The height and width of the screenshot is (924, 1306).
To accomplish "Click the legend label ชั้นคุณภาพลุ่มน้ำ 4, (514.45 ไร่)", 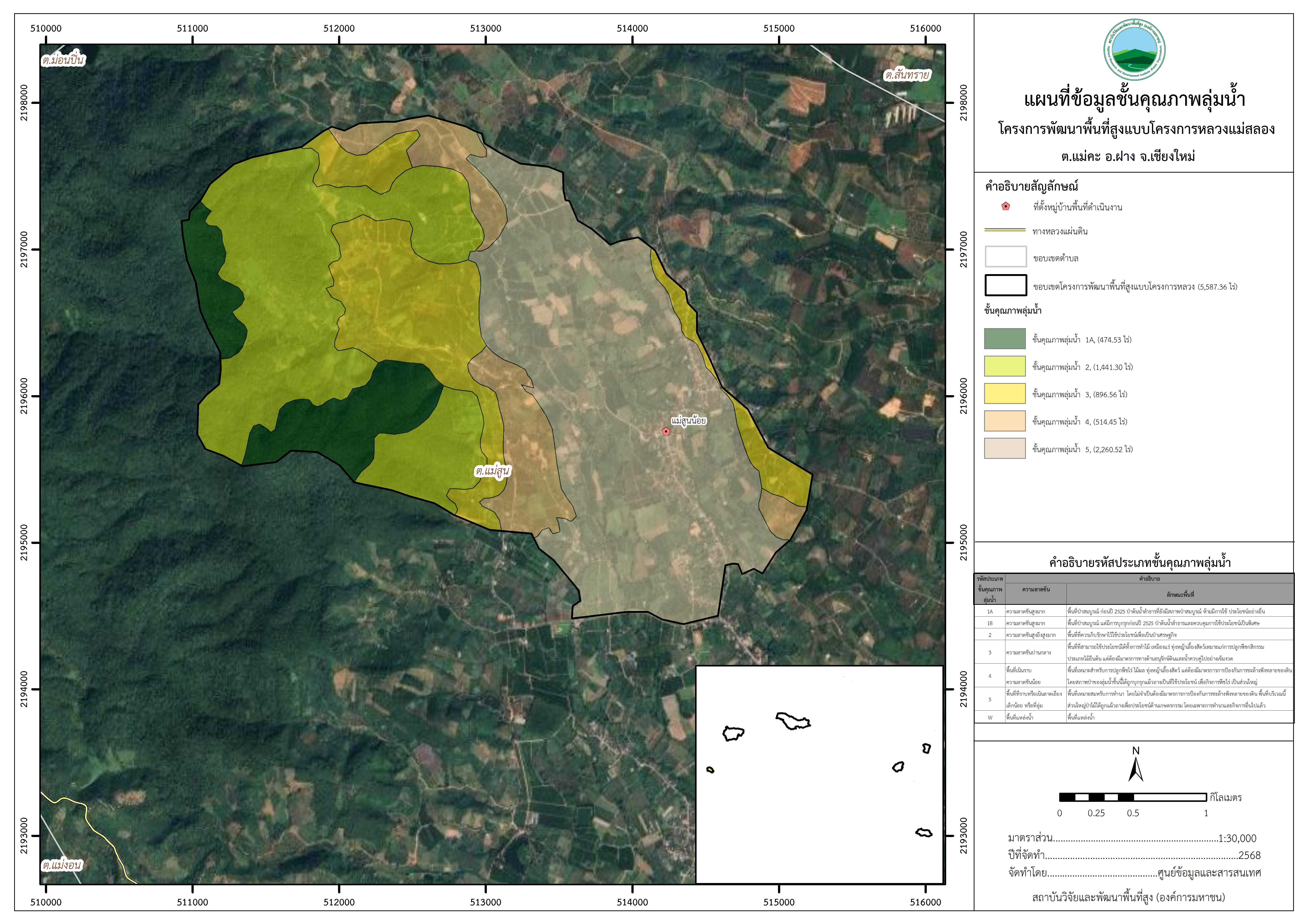I will [x=1080, y=422].
